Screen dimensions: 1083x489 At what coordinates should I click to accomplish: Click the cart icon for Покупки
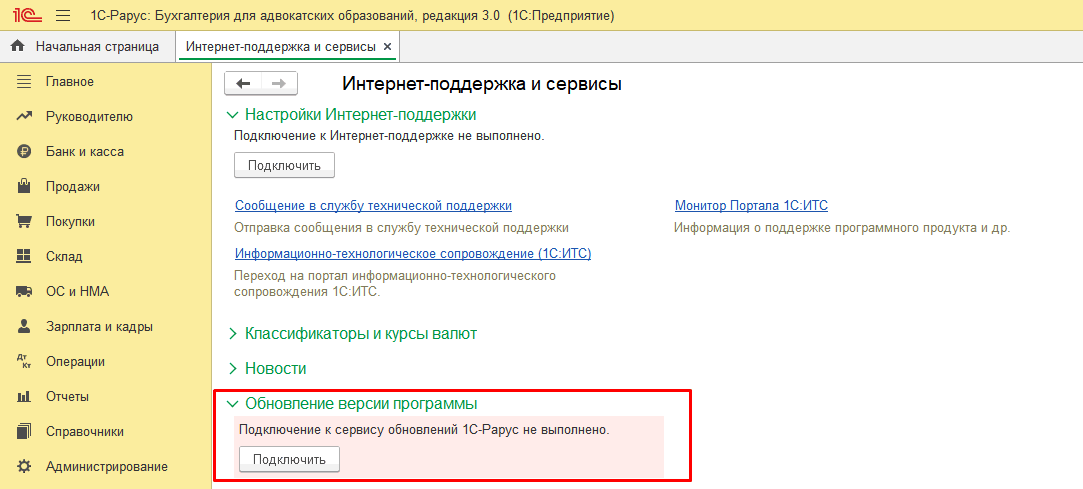pyautogui.click(x=25, y=222)
